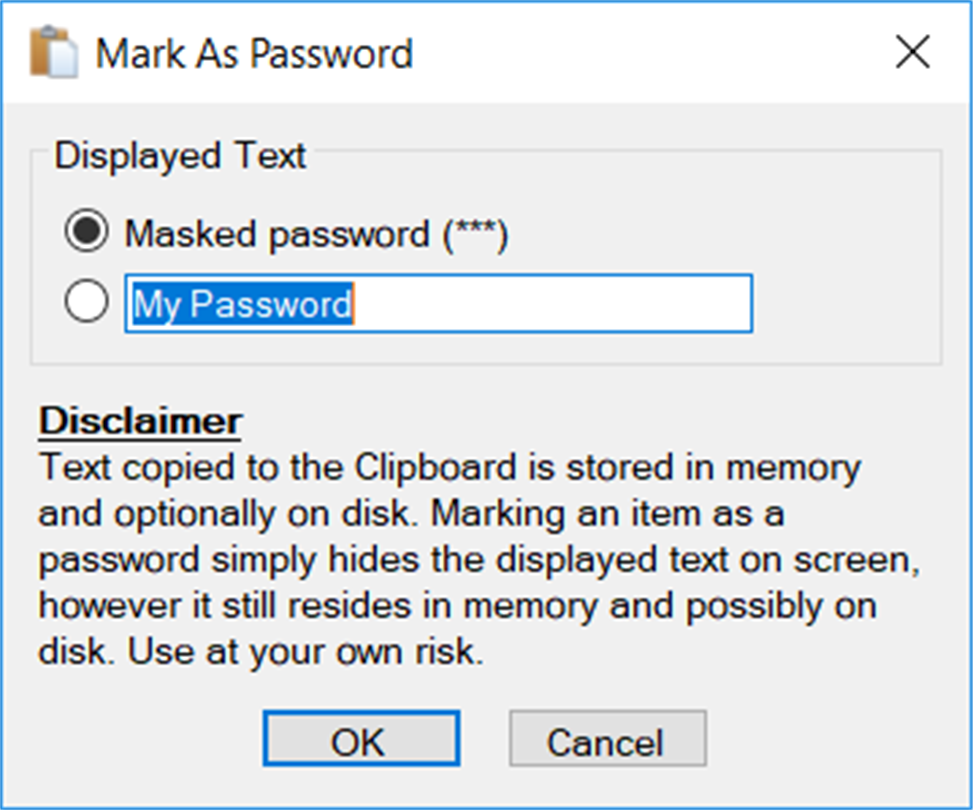Screen dimensions: 973x810
Task: Click empty space right of My Password text
Action: [x=560, y=304]
